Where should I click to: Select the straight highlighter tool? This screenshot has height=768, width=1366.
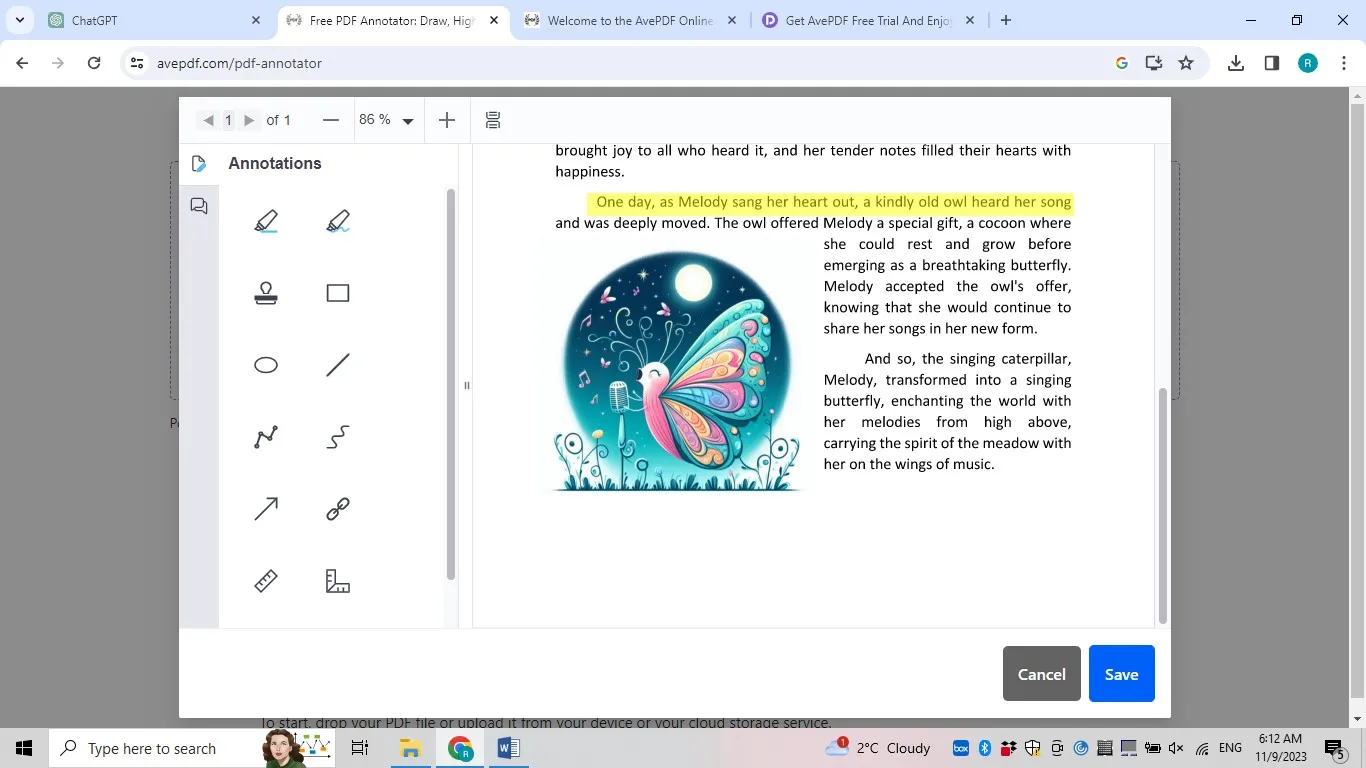coord(265,221)
